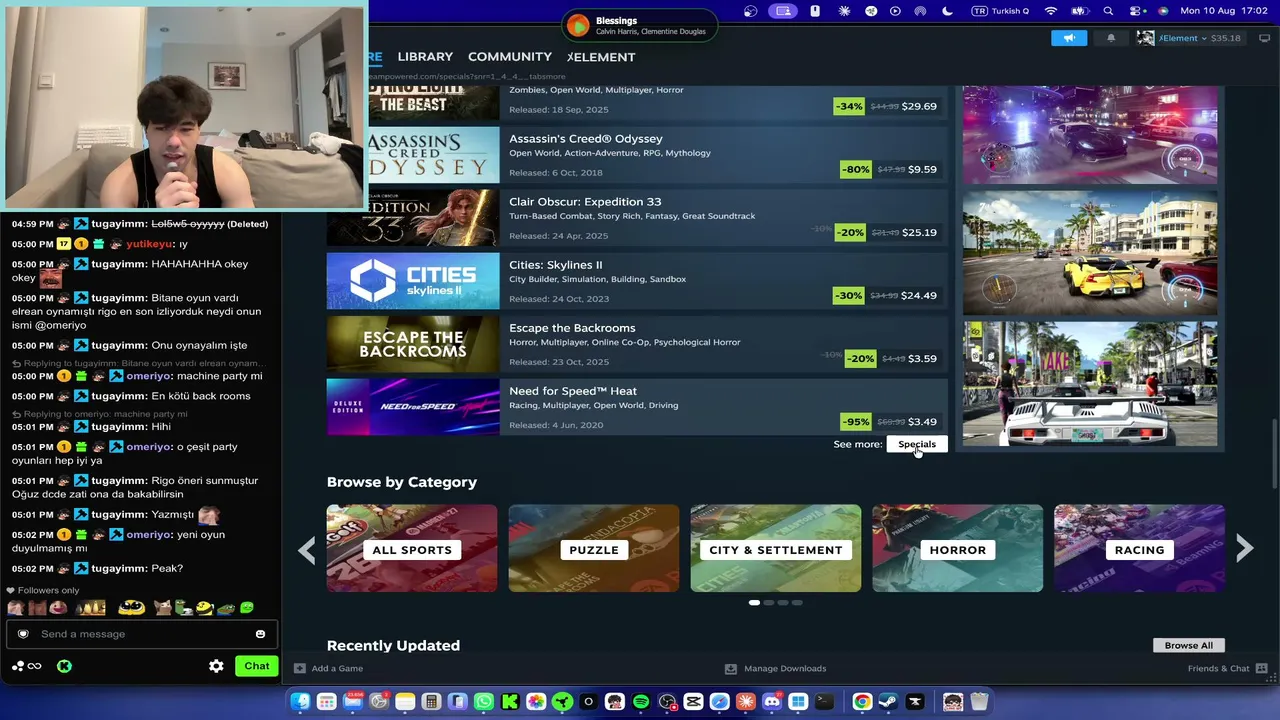Screen dimensions: 1280x720
Task: Click the white car rear-view screenshot
Action: pyautogui.click(x=1090, y=384)
